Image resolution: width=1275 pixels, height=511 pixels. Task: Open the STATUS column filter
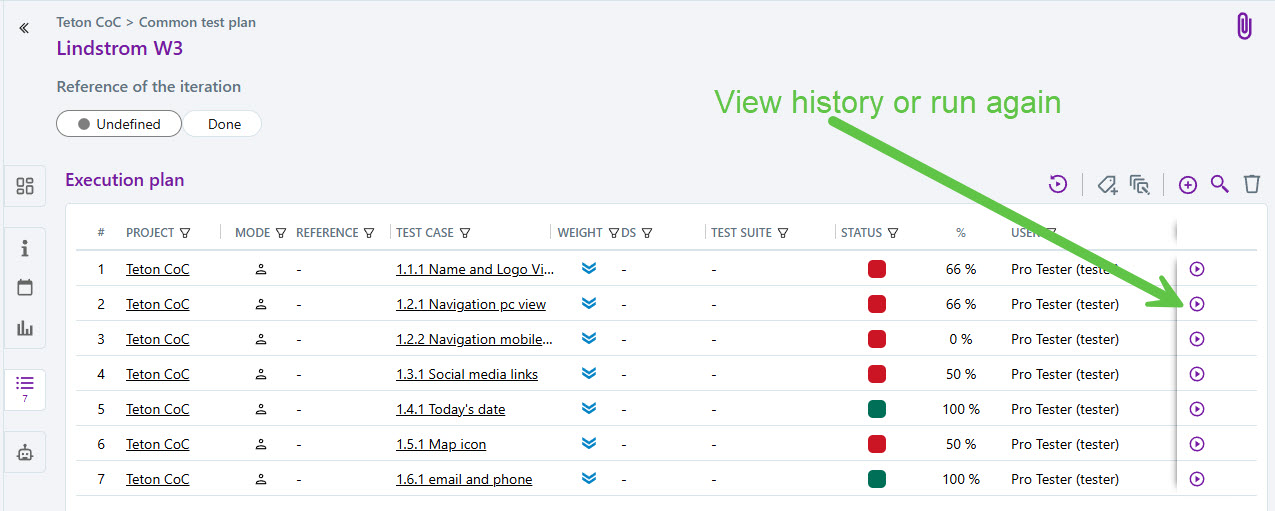[893, 233]
